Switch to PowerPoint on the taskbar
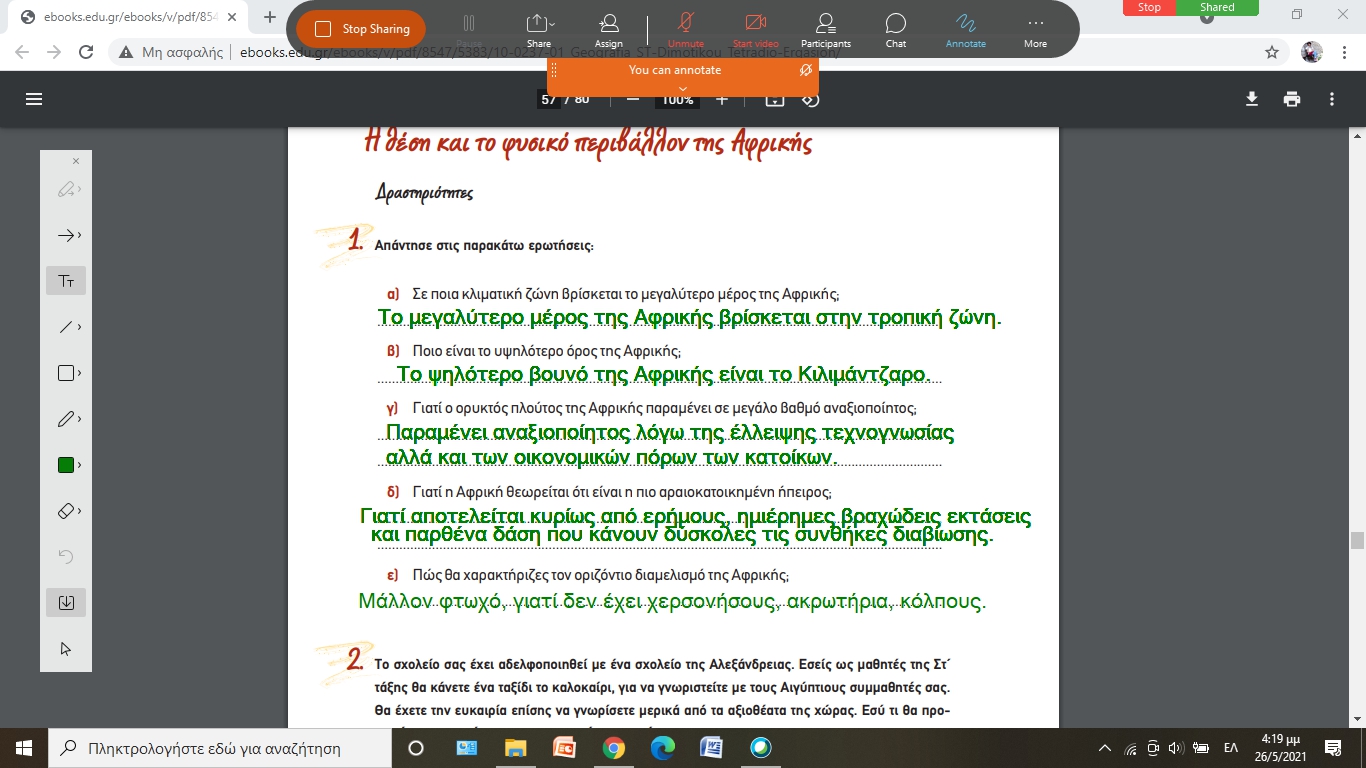 (564, 748)
